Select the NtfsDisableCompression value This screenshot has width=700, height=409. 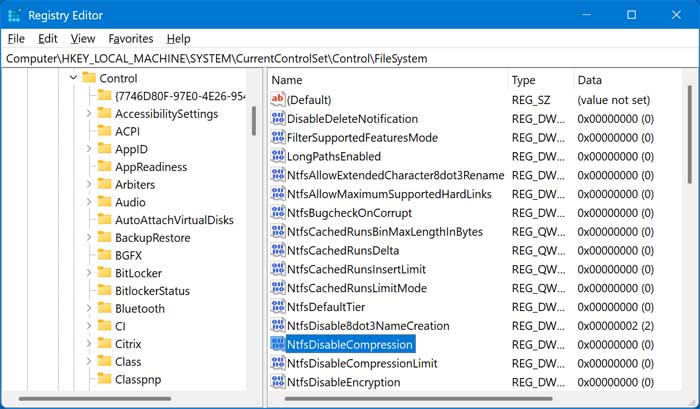pyautogui.click(x=350, y=344)
